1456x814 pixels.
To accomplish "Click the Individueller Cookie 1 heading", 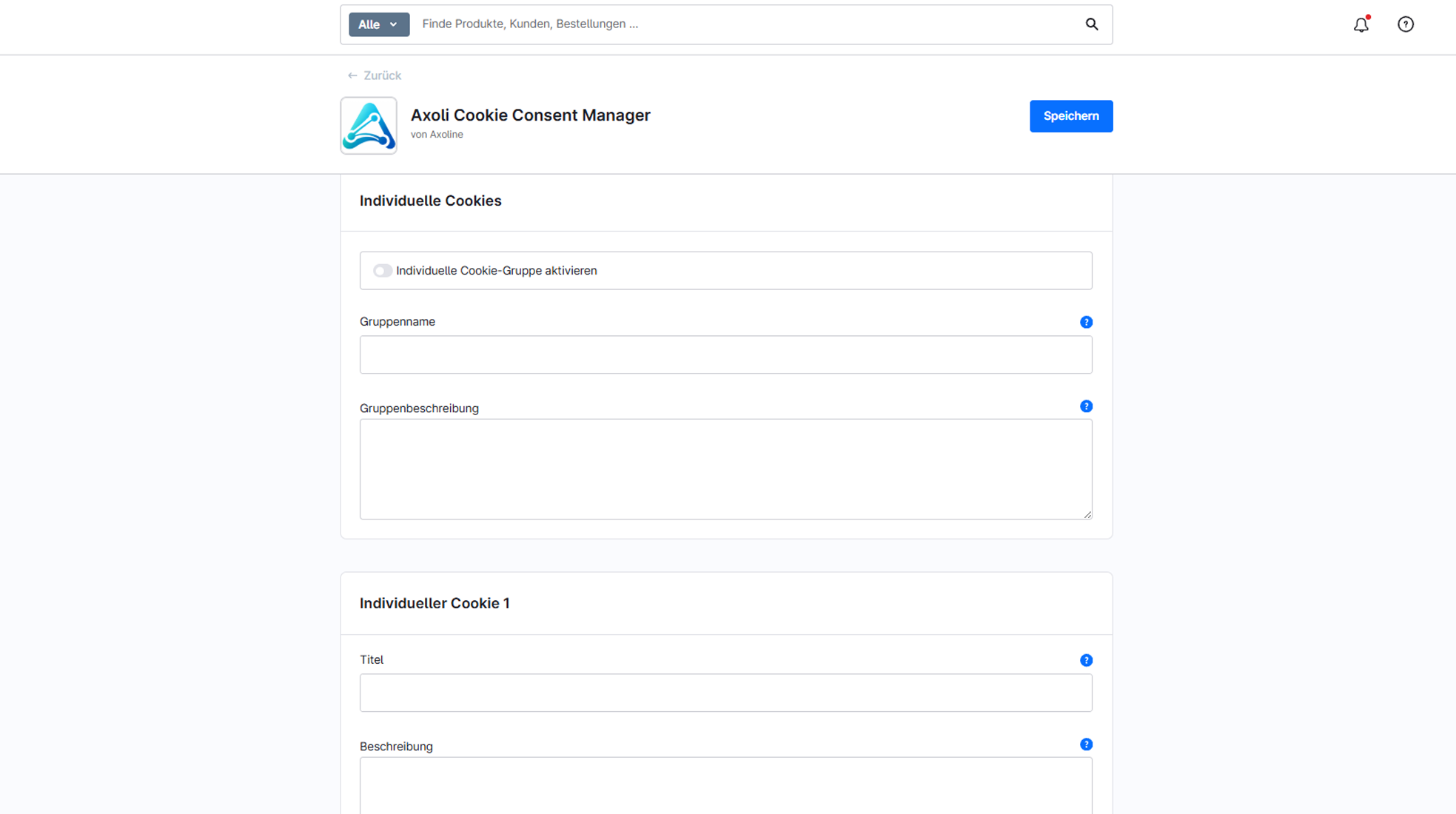I will [435, 603].
